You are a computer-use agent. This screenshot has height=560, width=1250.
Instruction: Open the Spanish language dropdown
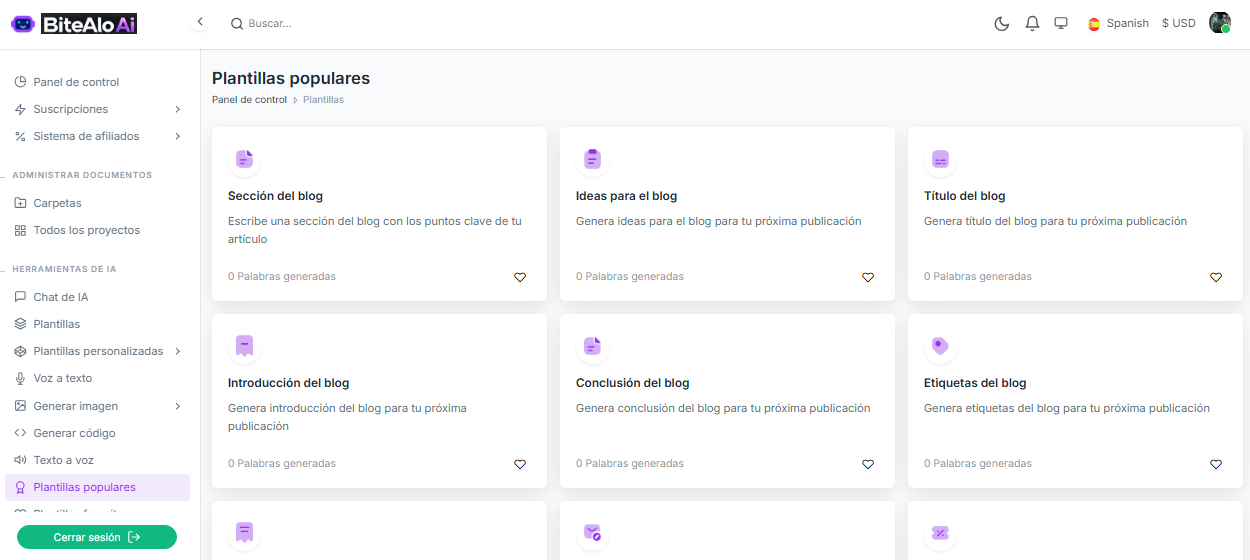click(1118, 23)
